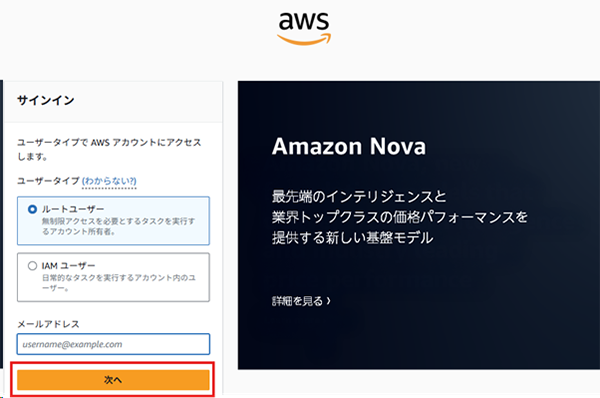Select the IAM ユーザー radio button

33,266
